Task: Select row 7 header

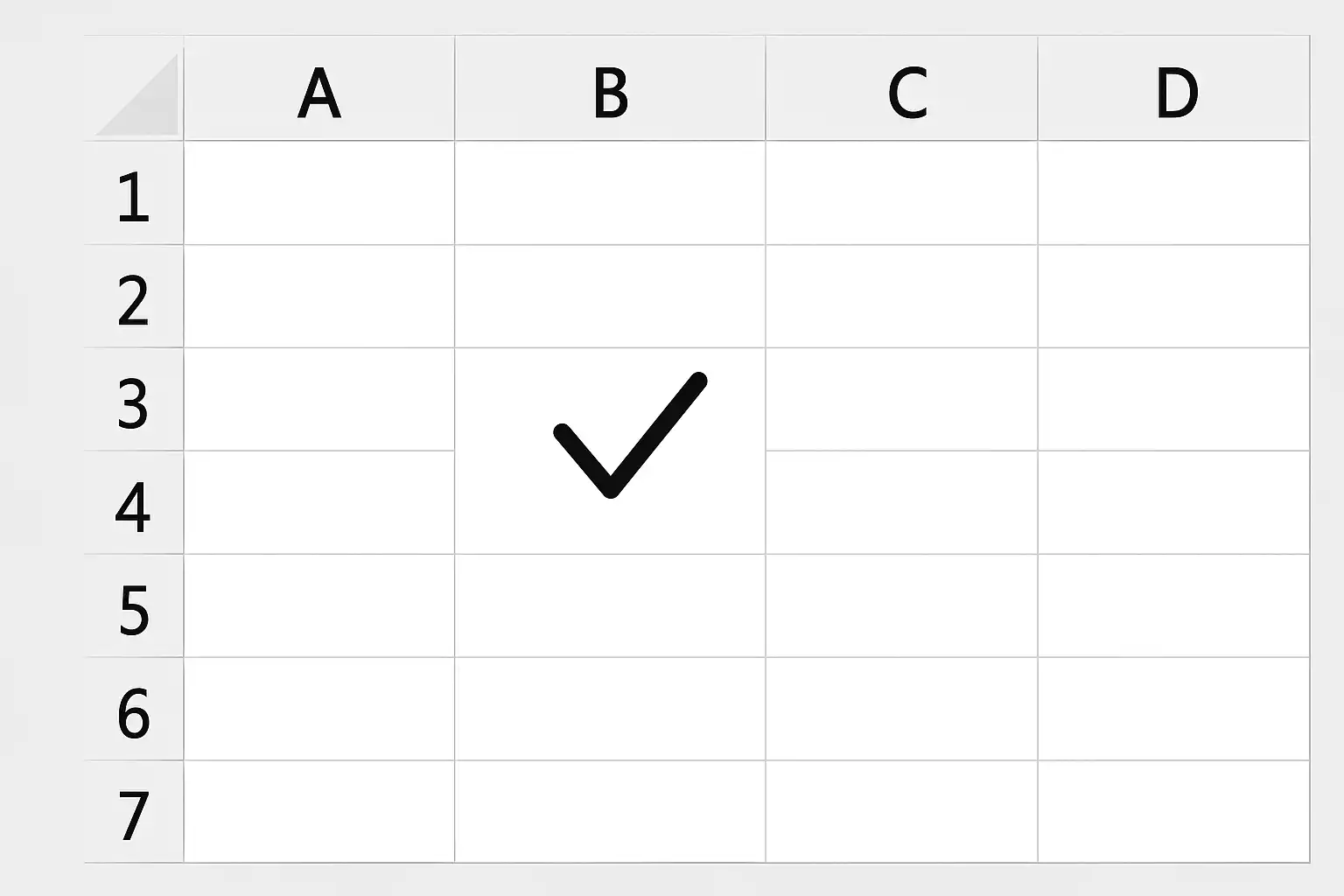Action: pos(133,812)
